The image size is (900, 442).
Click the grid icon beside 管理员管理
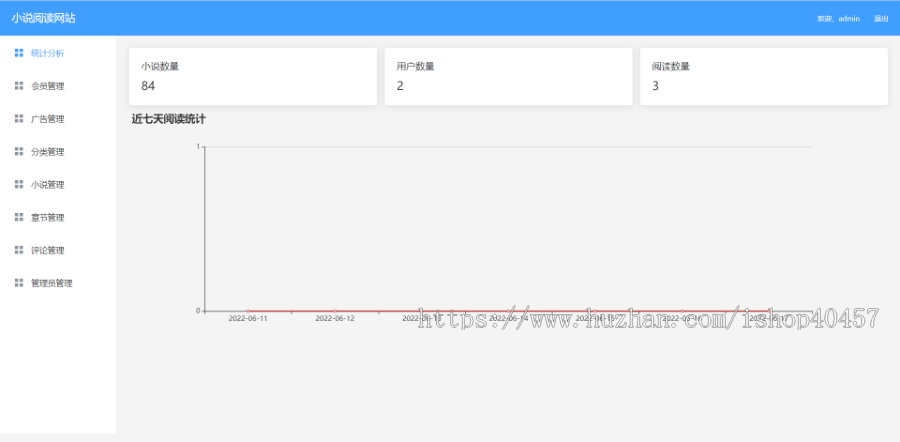pyautogui.click(x=19, y=282)
